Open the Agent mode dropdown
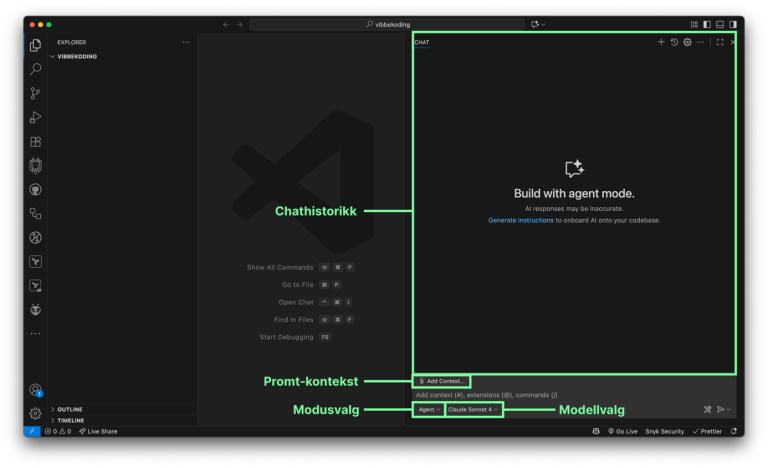Screen dimensions: 768x468 click(x=428, y=409)
